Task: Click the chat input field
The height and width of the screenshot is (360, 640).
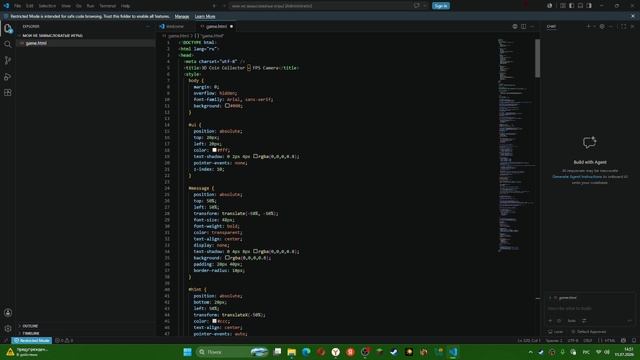Action: [x=589, y=309]
